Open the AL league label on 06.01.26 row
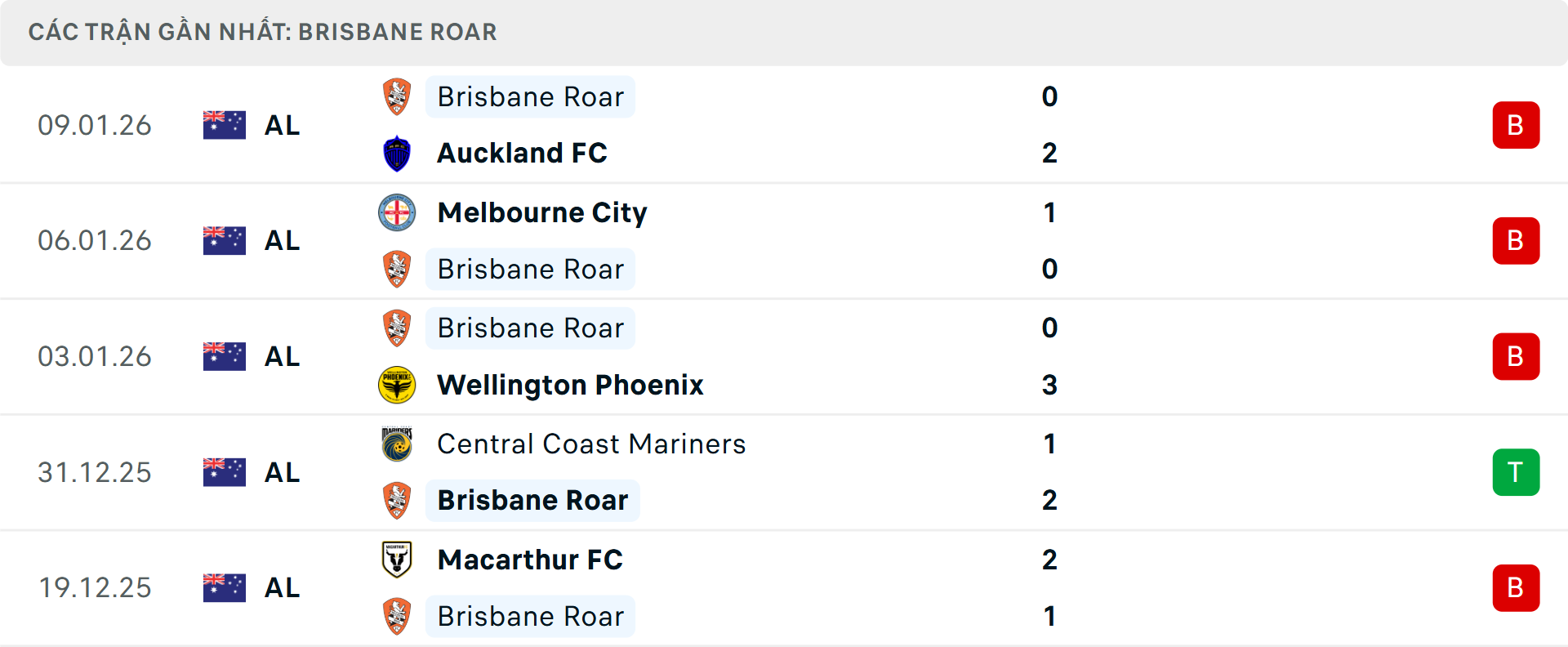 pyautogui.click(x=282, y=240)
